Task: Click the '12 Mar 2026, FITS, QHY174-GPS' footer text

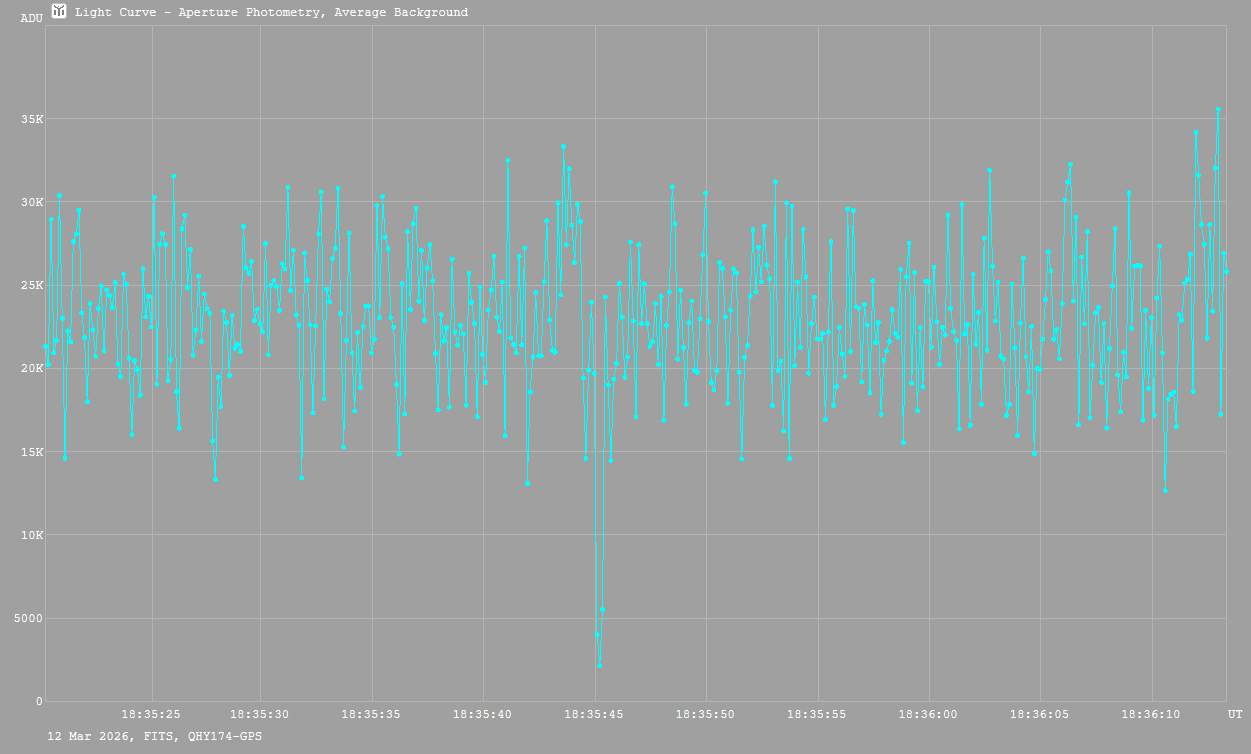Action: pyautogui.click(x=155, y=736)
